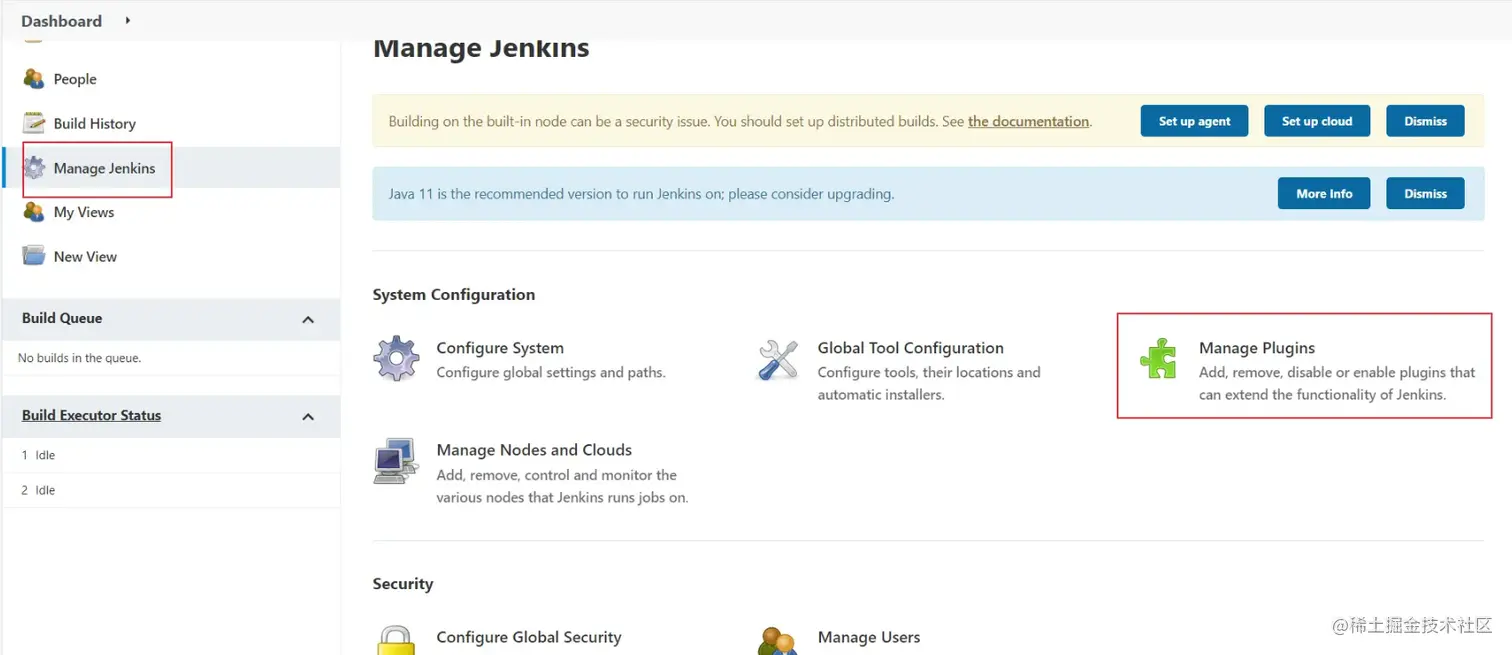Viewport: 1512px width, 655px height.
Task: Click the Manage Jenkins page title
Action: tap(481, 47)
